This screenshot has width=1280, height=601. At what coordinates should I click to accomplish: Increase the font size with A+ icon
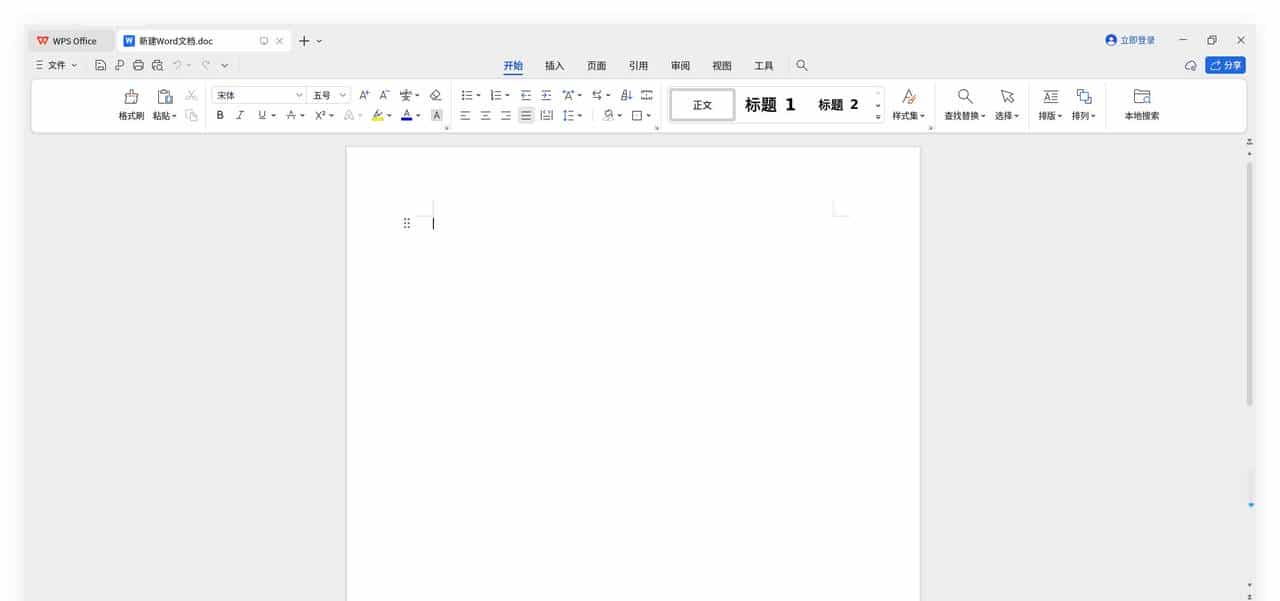click(x=364, y=94)
